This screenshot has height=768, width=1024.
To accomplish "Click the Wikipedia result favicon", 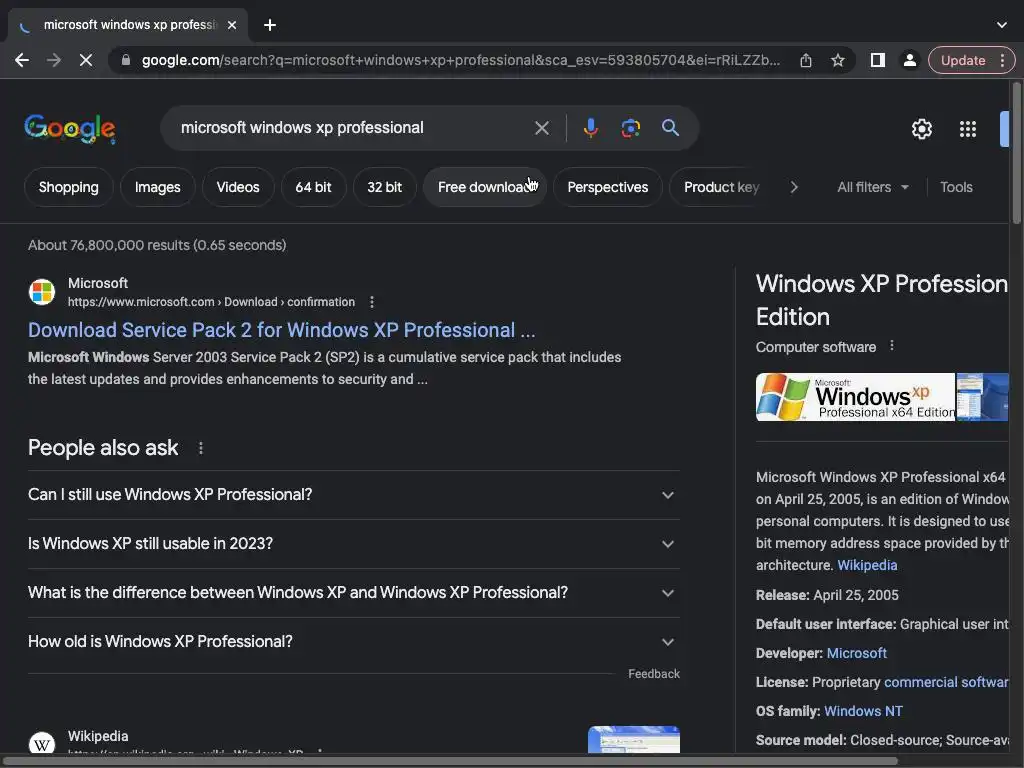I will [x=42, y=743].
